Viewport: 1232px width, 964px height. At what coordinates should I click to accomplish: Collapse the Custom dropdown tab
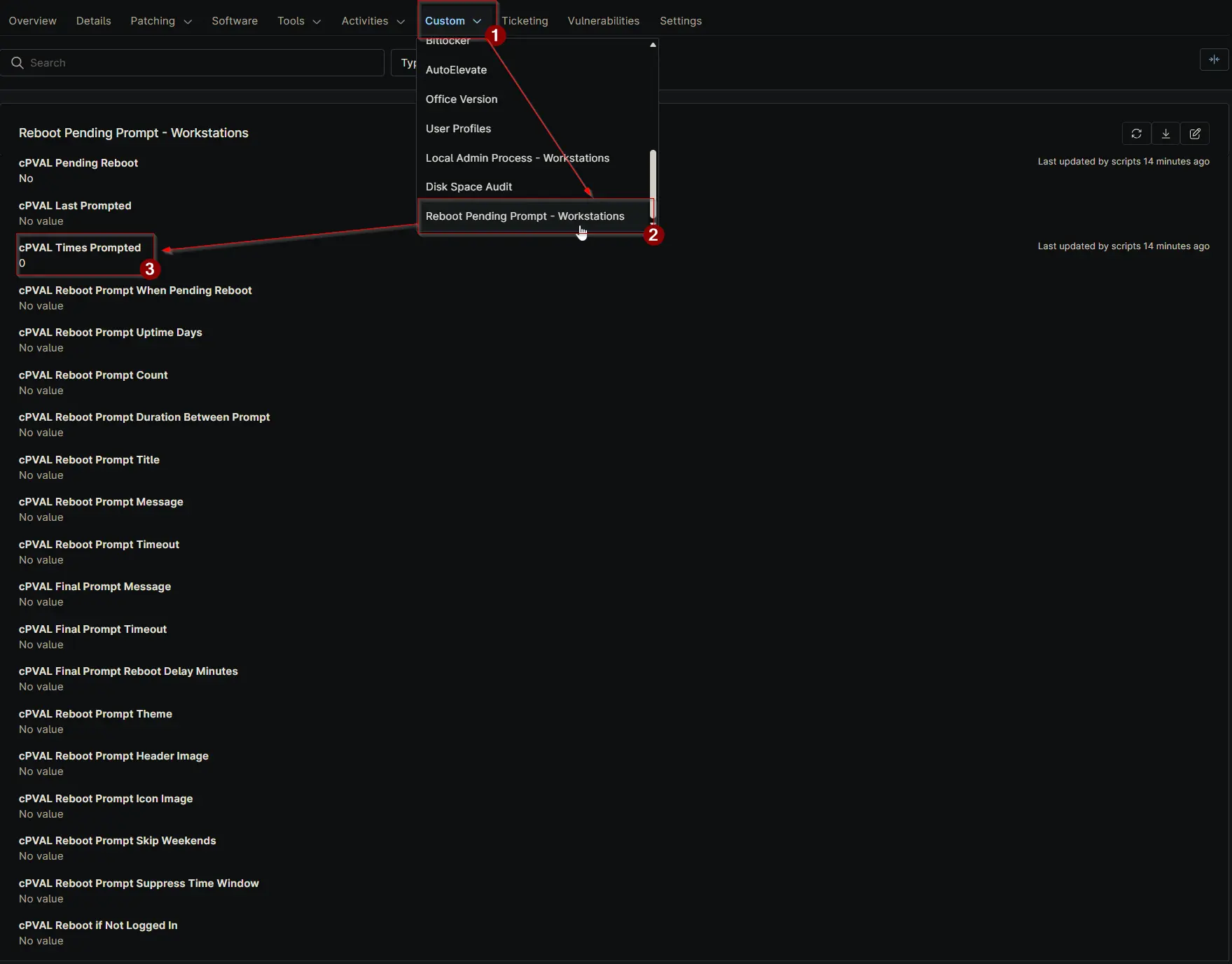point(452,21)
